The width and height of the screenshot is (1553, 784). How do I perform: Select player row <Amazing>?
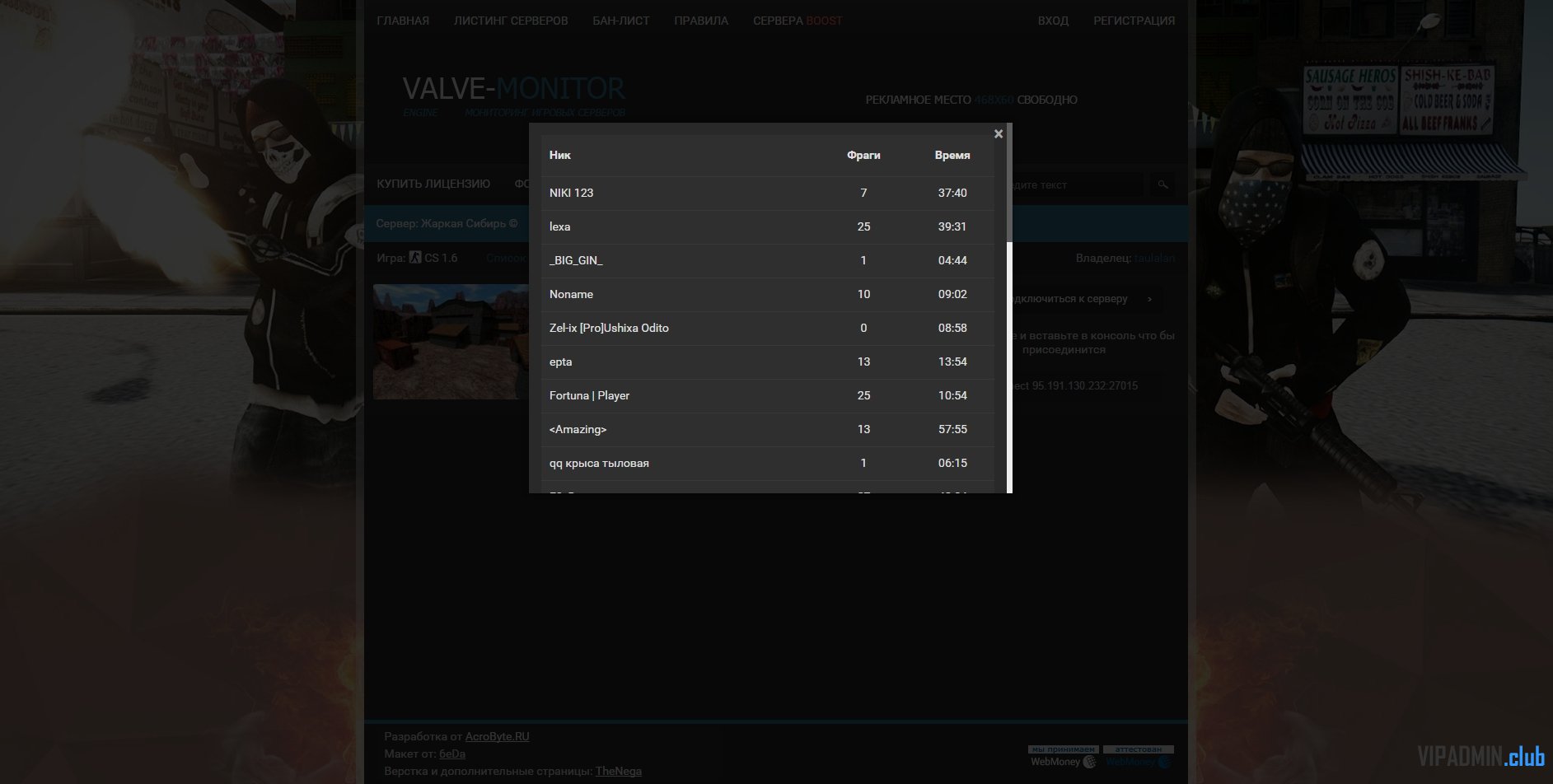768,429
